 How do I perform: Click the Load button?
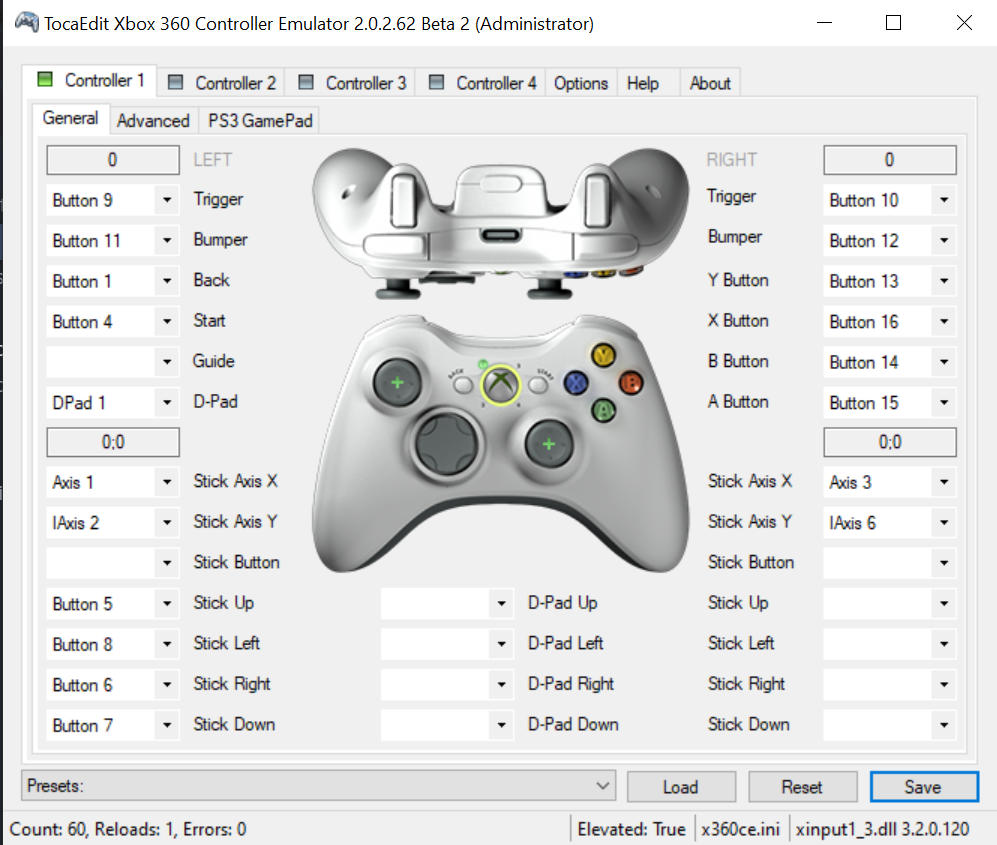point(681,787)
